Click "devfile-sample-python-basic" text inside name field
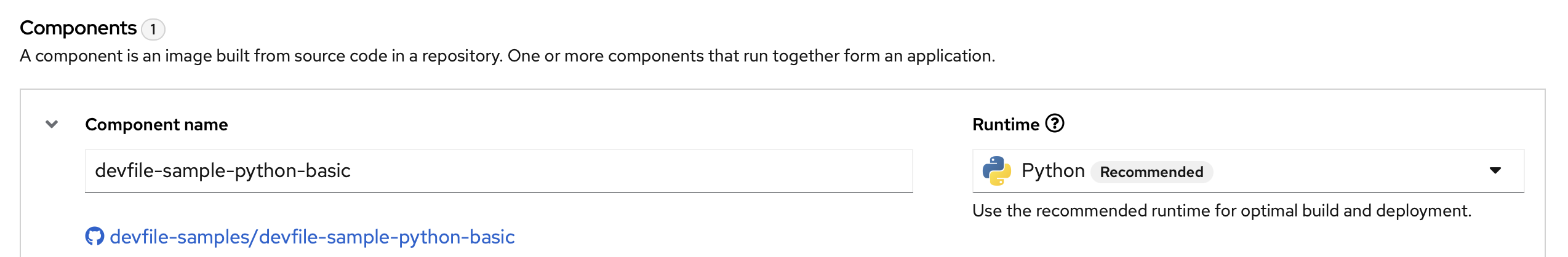The image size is (1568, 257). [x=223, y=171]
